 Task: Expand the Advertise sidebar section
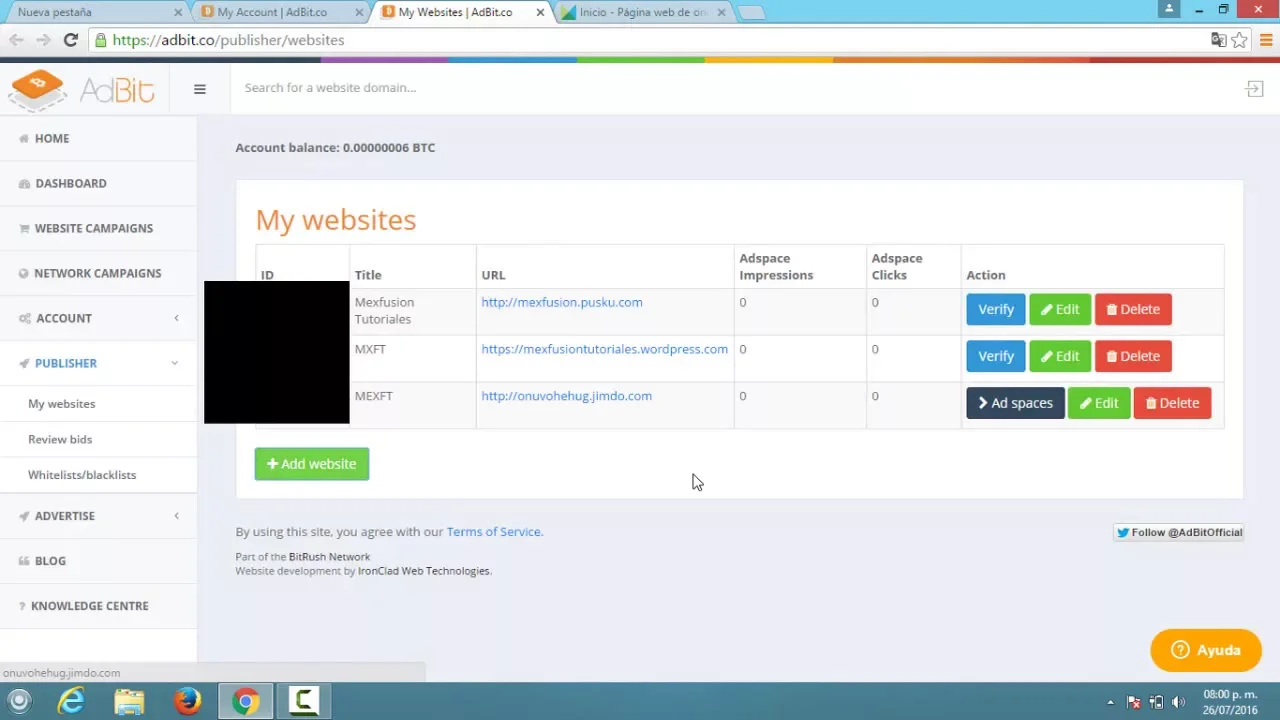(x=98, y=516)
